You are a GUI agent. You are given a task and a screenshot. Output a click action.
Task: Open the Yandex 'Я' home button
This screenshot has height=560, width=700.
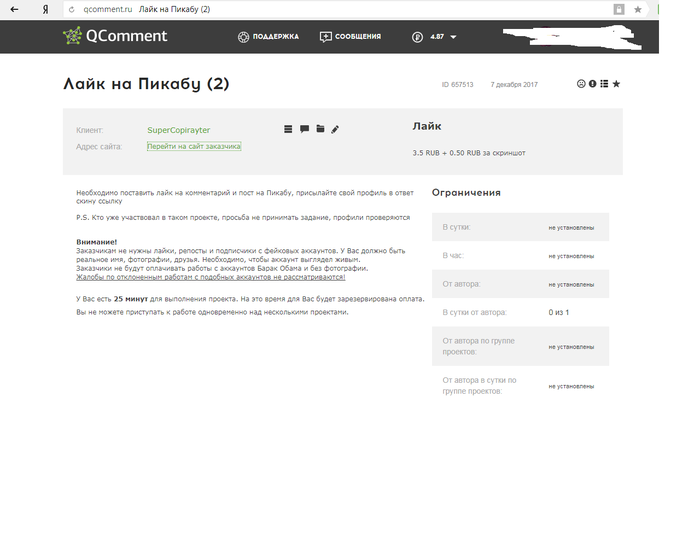(45, 9)
